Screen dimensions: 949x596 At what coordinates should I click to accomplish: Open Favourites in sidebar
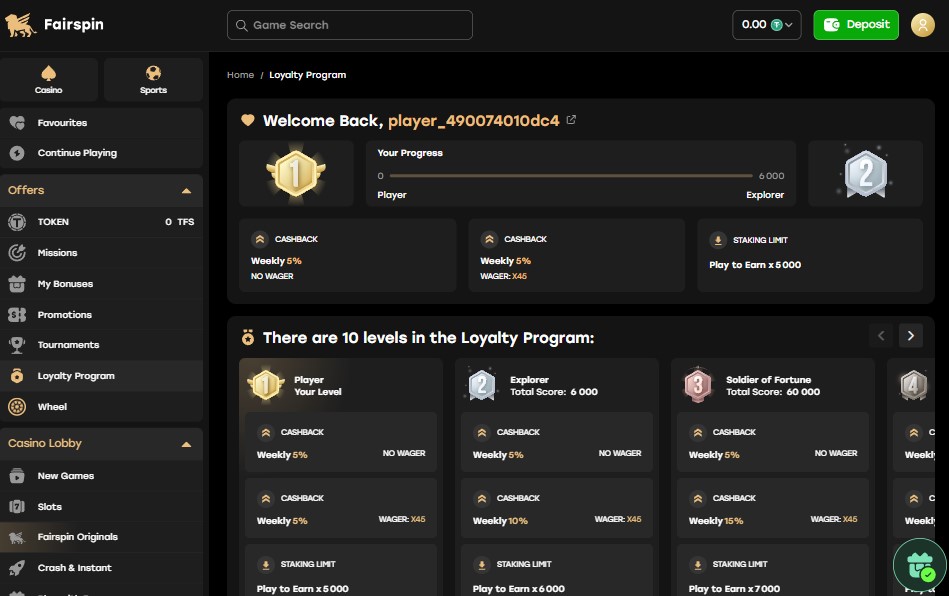tap(101, 123)
